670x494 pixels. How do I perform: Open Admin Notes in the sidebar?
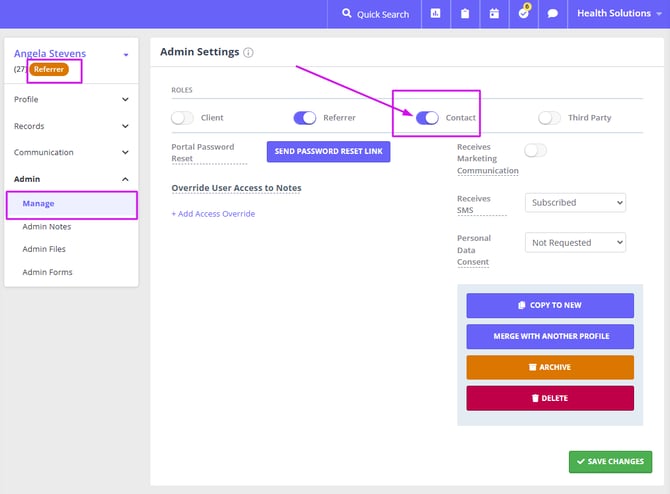47,227
